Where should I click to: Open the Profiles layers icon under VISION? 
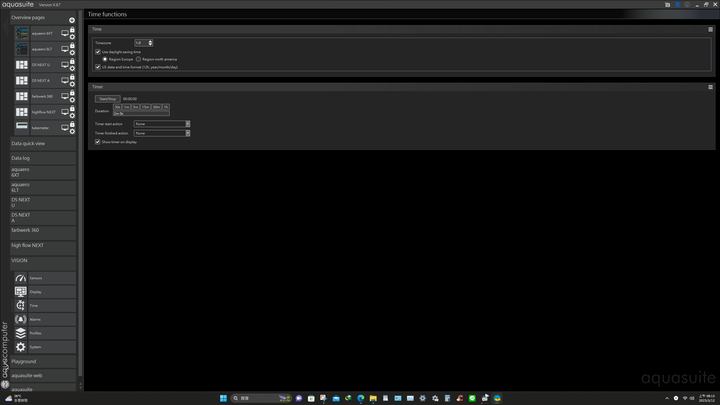pyautogui.click(x=21, y=333)
